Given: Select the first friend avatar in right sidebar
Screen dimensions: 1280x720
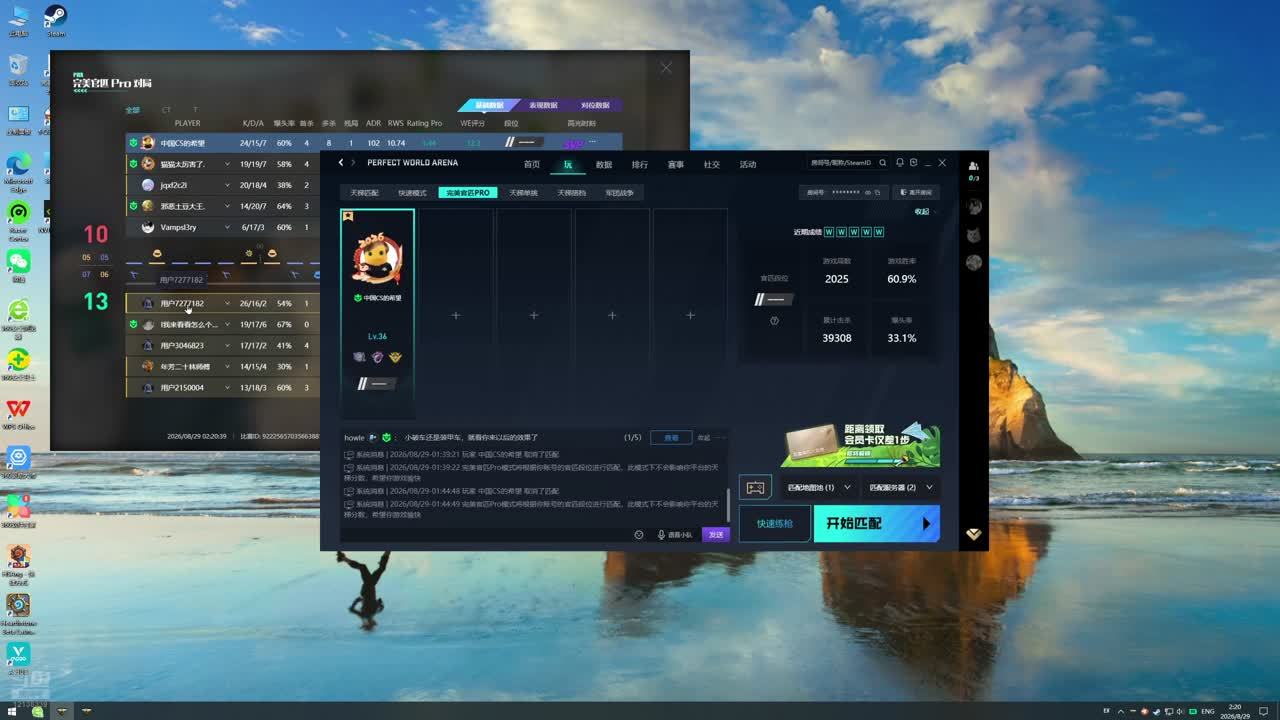Looking at the screenshot, I should tap(974, 207).
